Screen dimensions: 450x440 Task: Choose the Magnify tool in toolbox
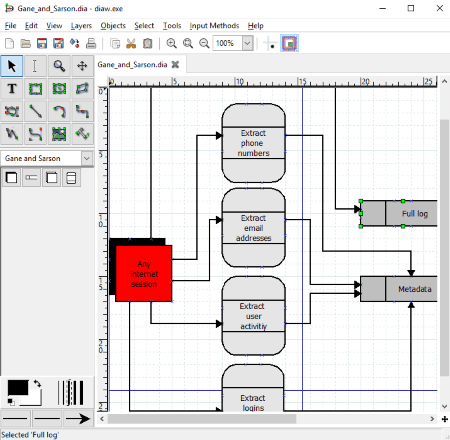click(x=59, y=66)
